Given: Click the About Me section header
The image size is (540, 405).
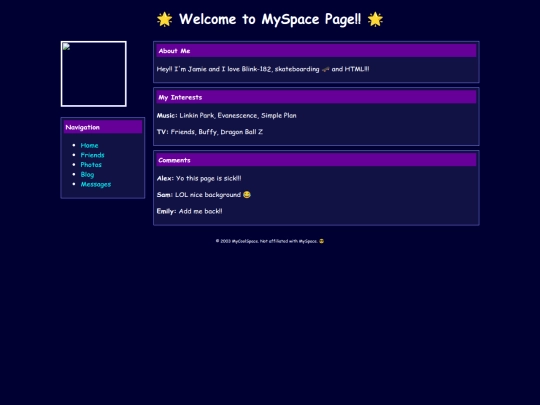Looking at the screenshot, I should 316,51.
